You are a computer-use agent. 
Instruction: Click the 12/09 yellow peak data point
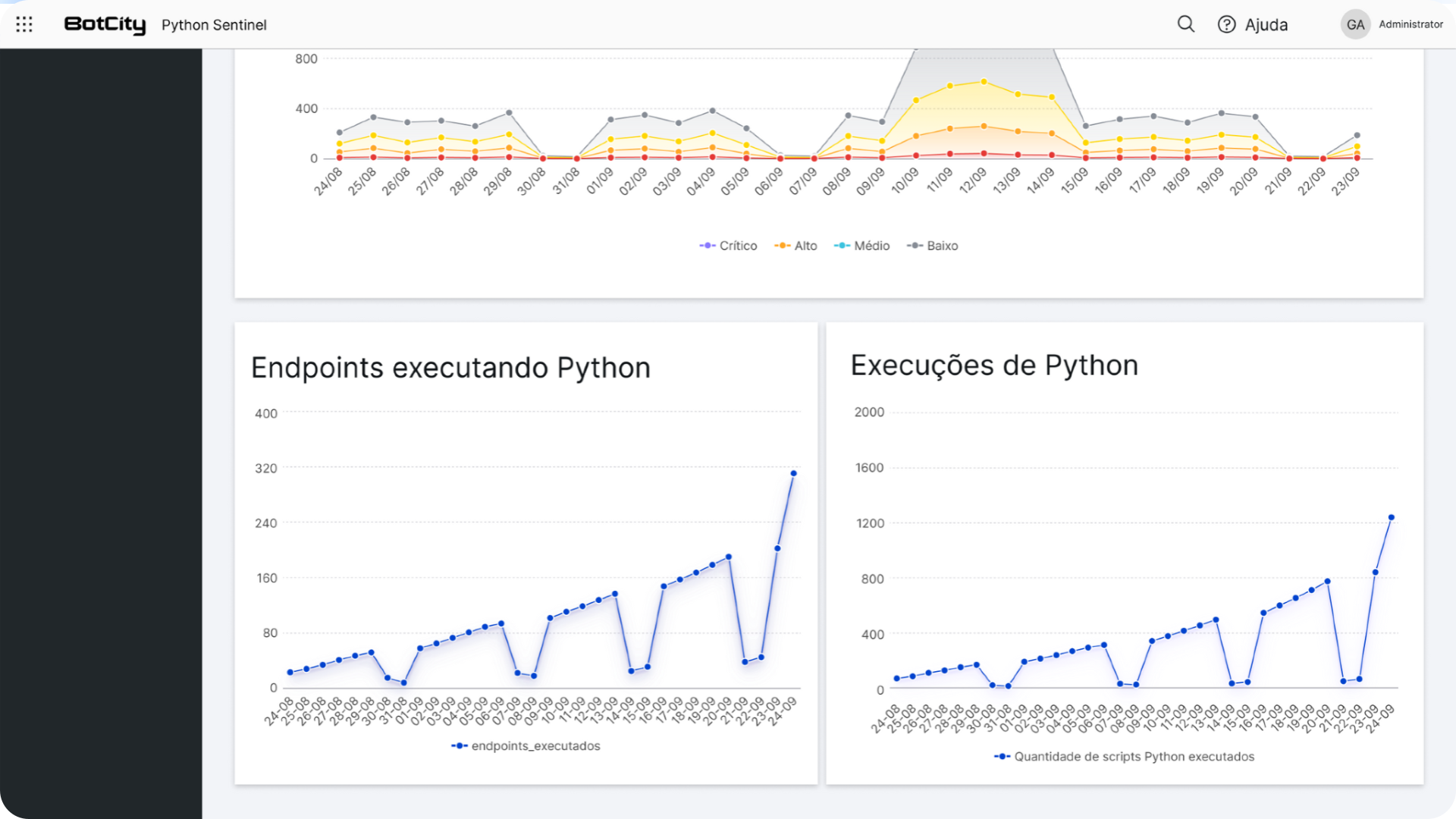click(984, 81)
